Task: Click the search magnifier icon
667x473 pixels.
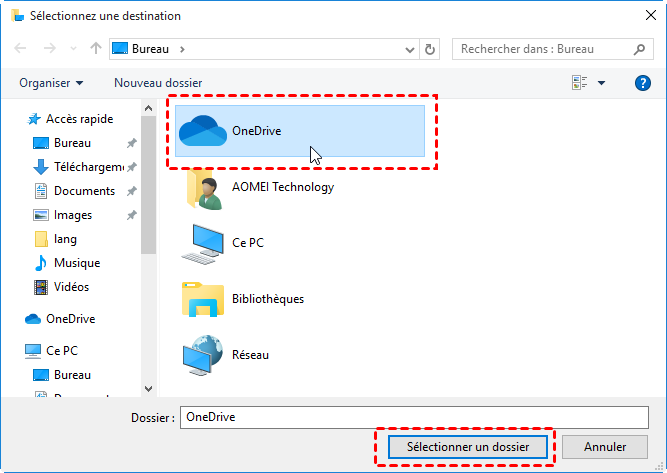Action: [639, 49]
